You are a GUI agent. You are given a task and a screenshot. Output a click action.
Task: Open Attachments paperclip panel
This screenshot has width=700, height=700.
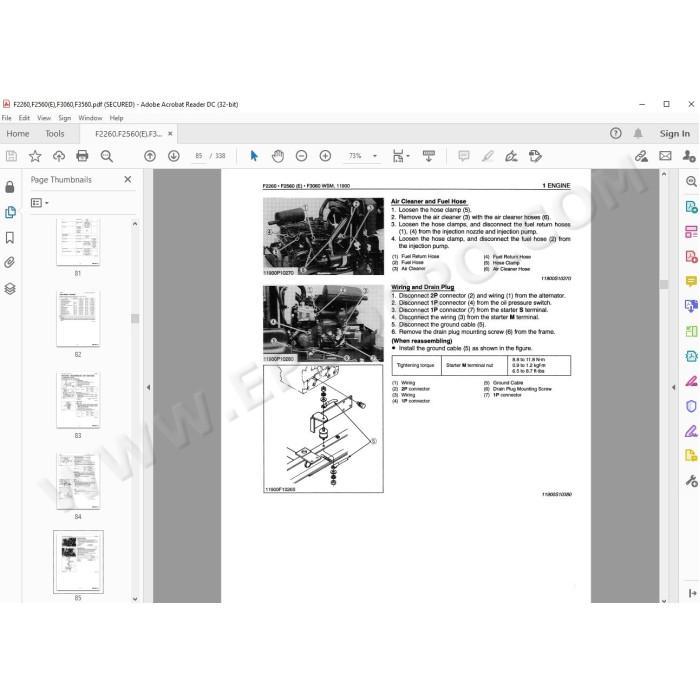(x=10, y=262)
